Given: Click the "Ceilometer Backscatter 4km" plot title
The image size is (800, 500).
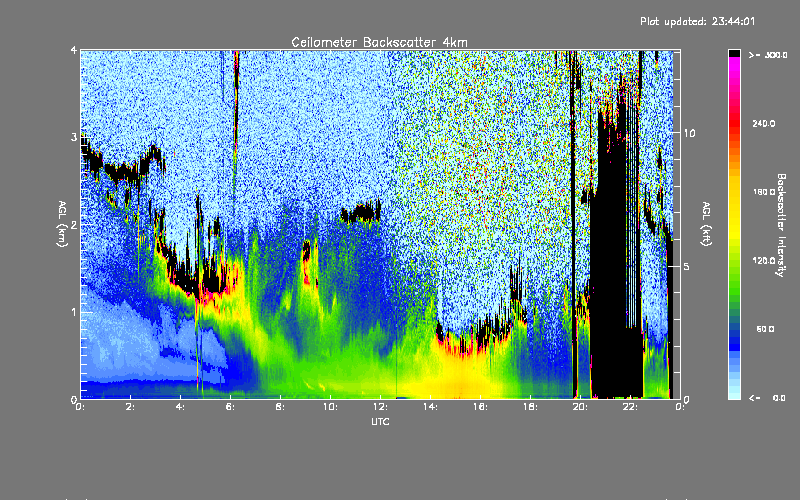Looking at the screenshot, I should click(x=379, y=42).
